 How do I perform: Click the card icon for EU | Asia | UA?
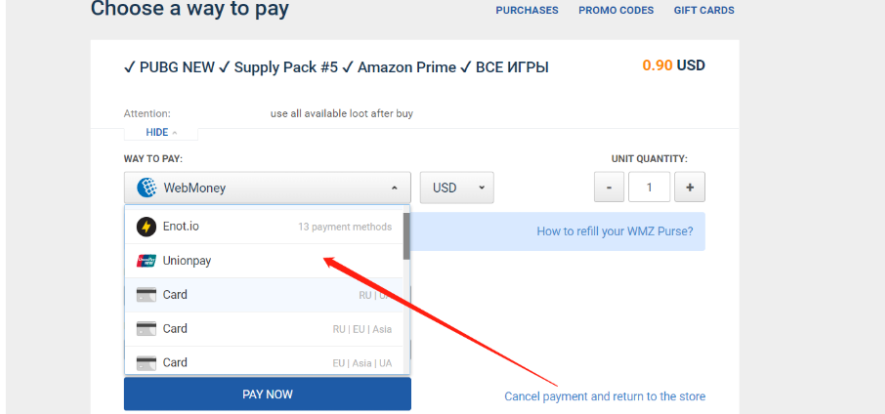click(x=146, y=363)
